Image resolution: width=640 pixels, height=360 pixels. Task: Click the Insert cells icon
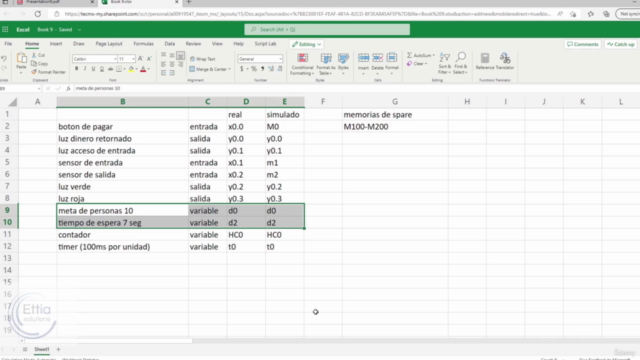[x=363, y=58]
